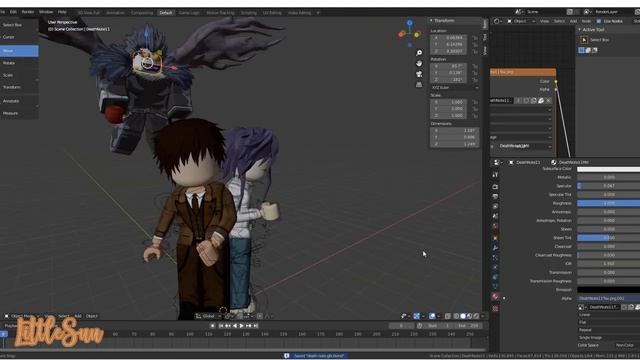Activate the Cursor tool
The width and height of the screenshot is (640, 360).
19,37
